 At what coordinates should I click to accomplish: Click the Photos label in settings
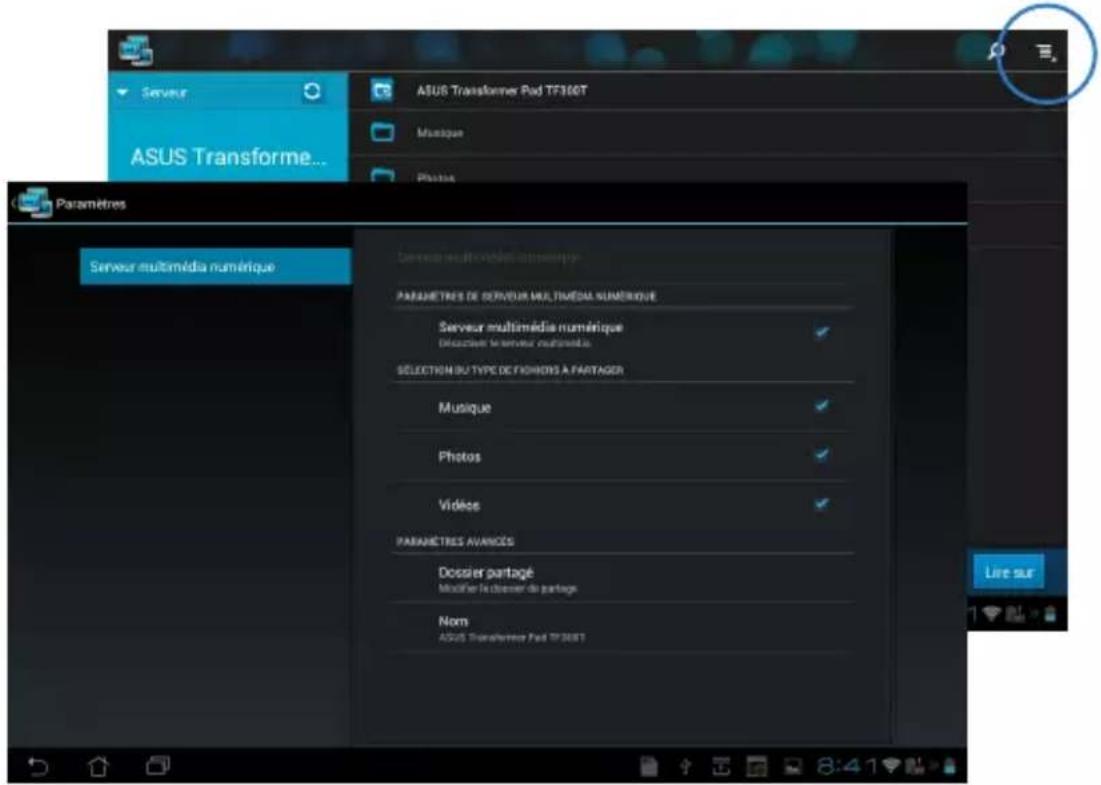(459, 456)
